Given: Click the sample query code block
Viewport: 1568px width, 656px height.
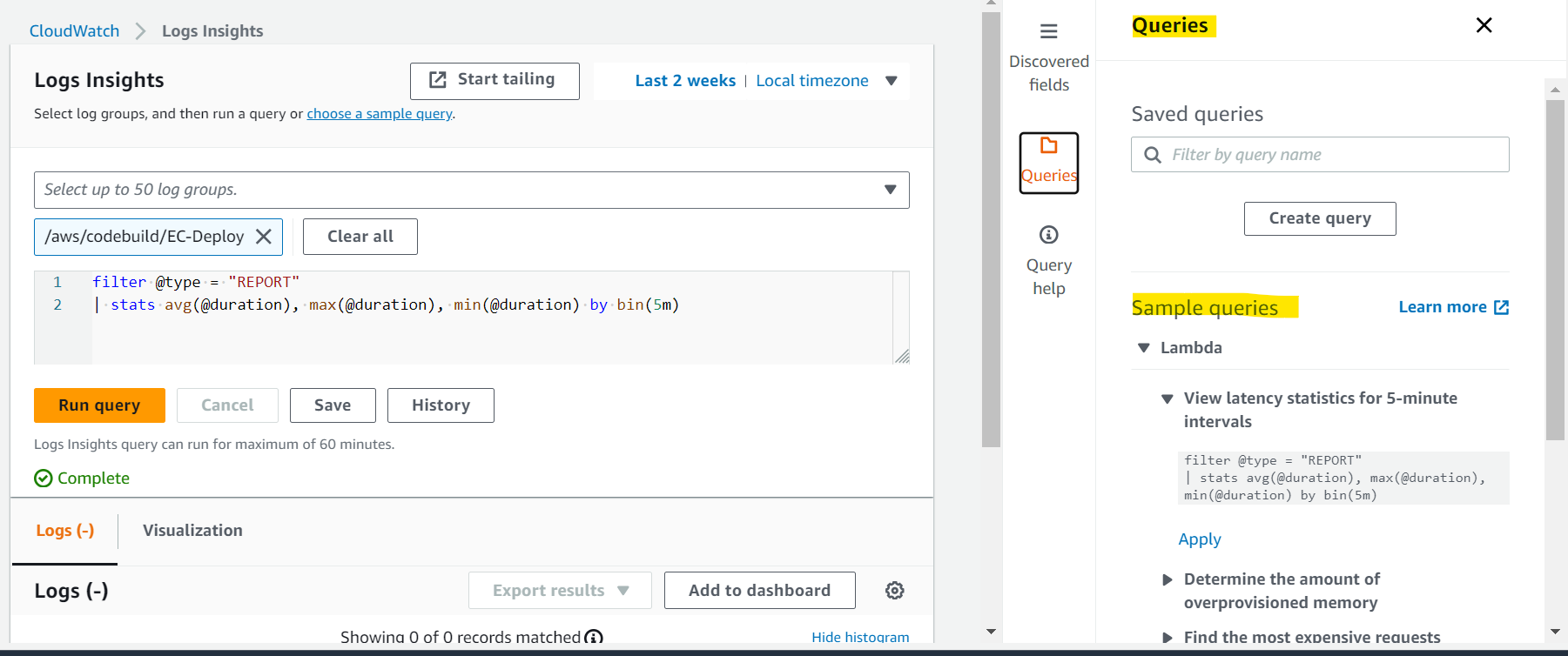Looking at the screenshot, I should tap(1343, 478).
